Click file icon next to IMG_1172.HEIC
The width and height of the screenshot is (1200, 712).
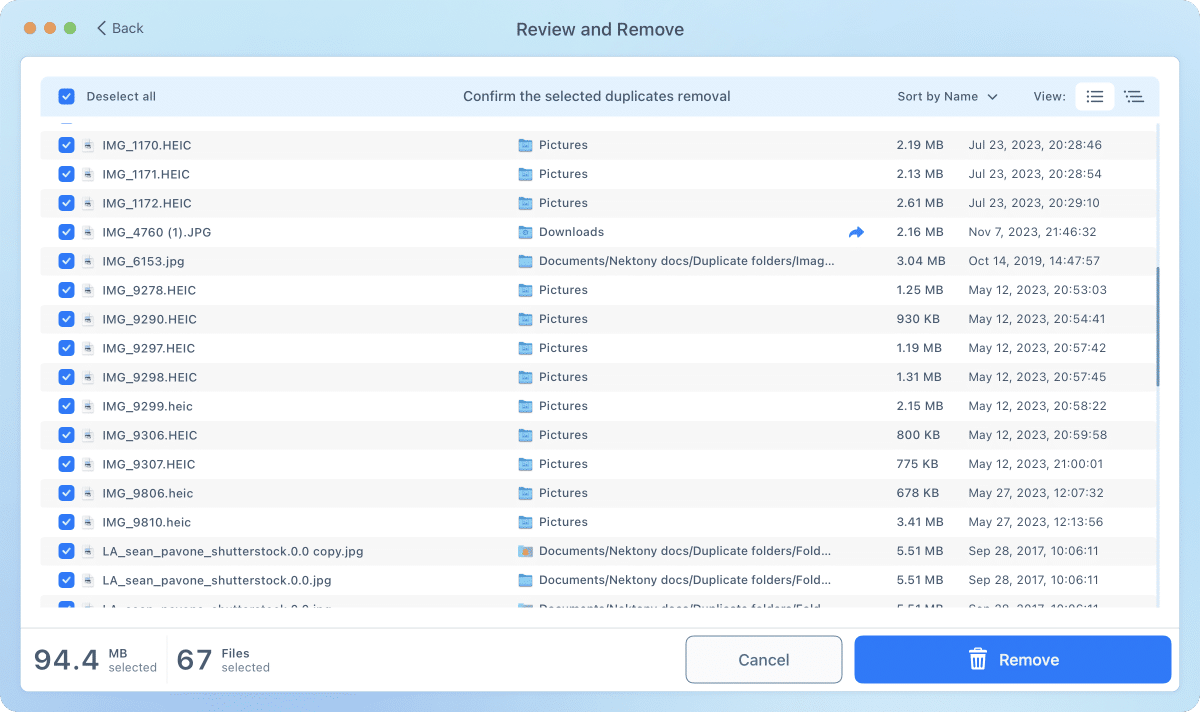pos(89,203)
